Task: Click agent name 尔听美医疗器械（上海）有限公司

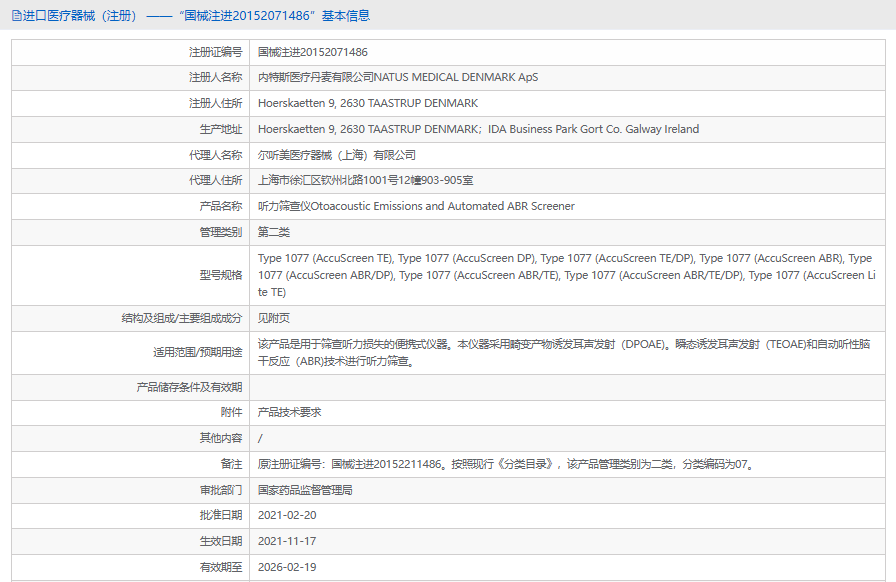Action: (x=337, y=155)
